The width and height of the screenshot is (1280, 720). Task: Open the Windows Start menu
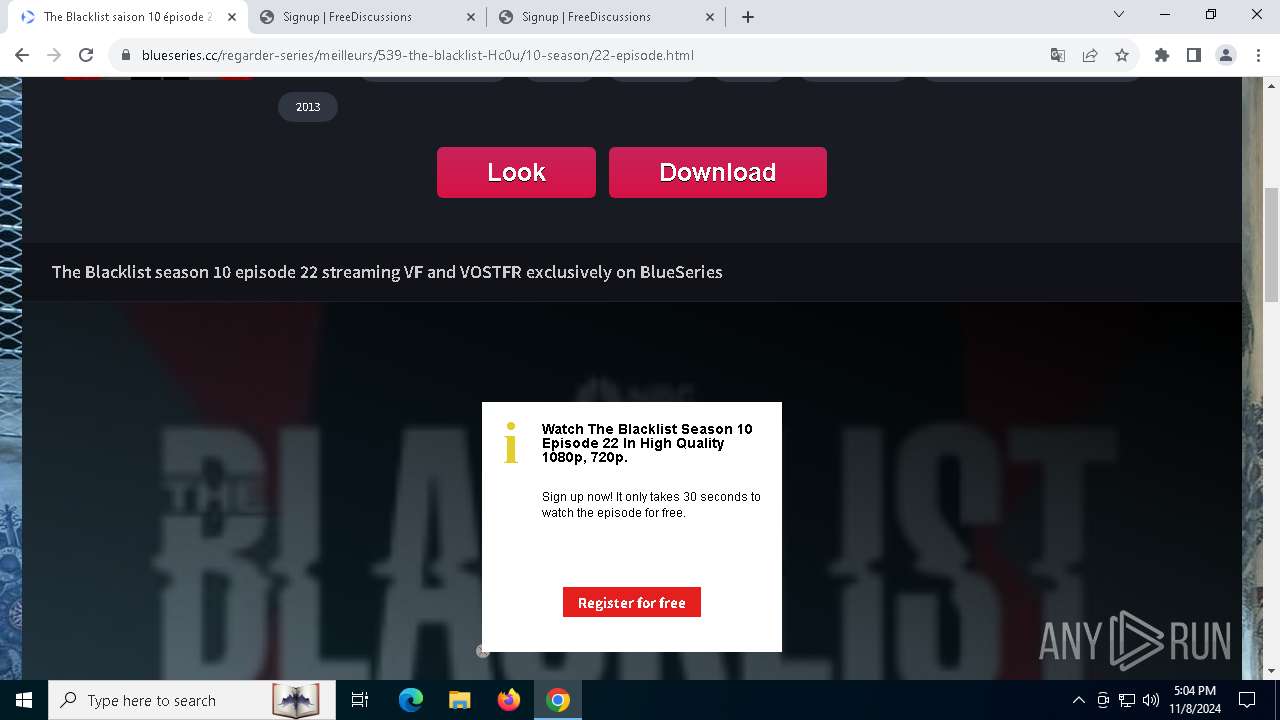[x=24, y=700]
